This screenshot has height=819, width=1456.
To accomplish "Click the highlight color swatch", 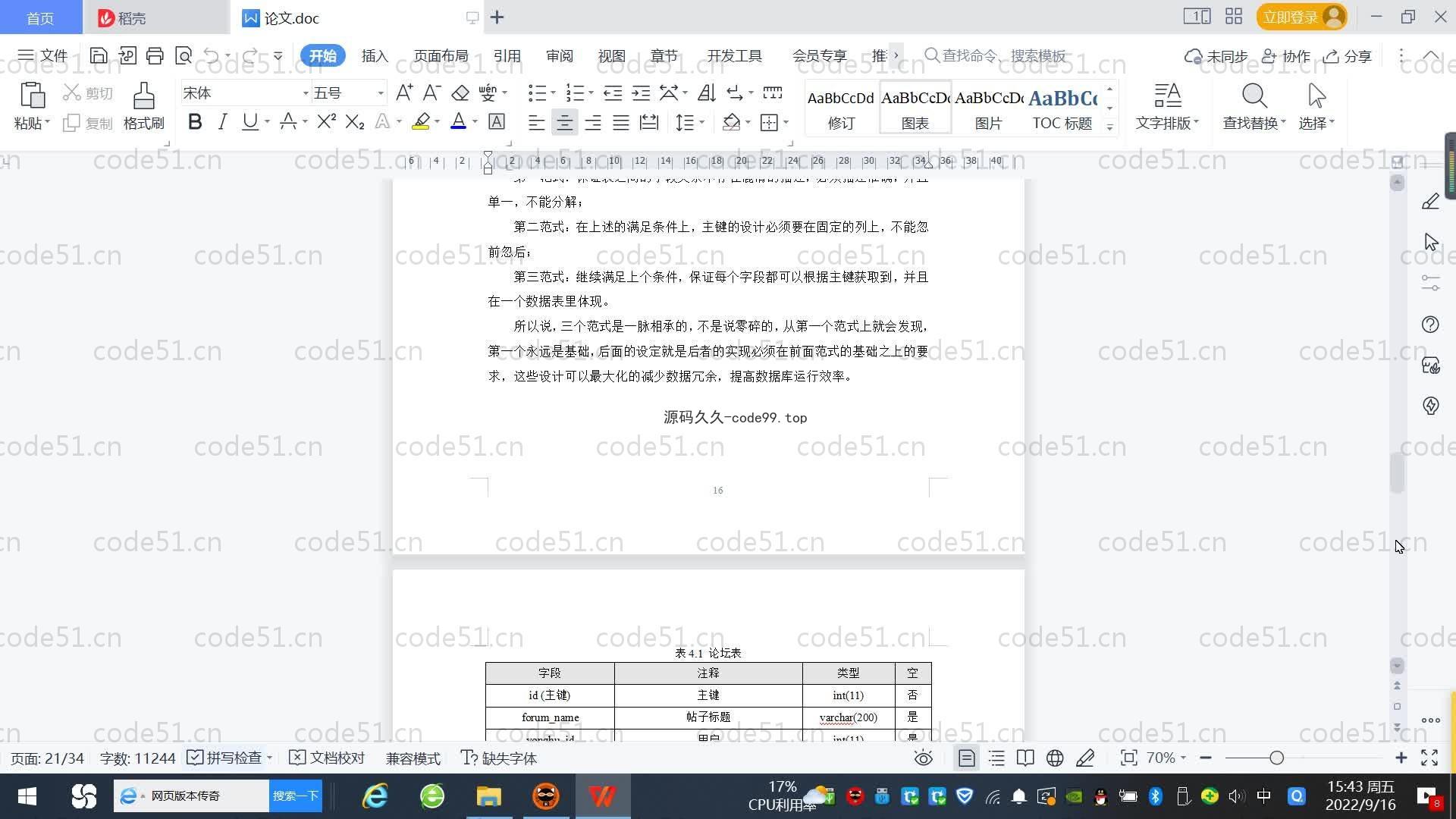I will tap(421, 121).
